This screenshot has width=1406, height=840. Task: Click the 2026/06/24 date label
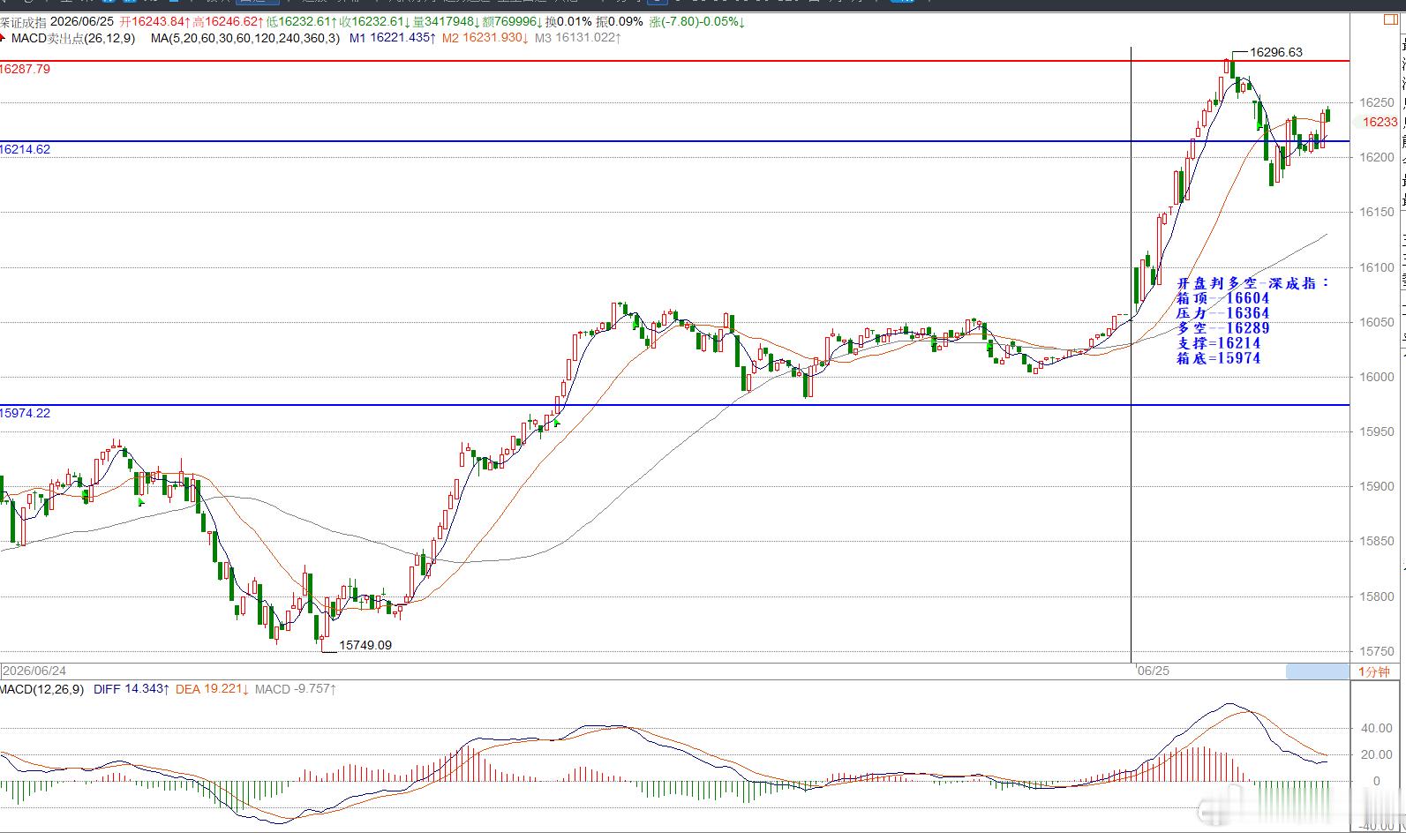[35, 671]
